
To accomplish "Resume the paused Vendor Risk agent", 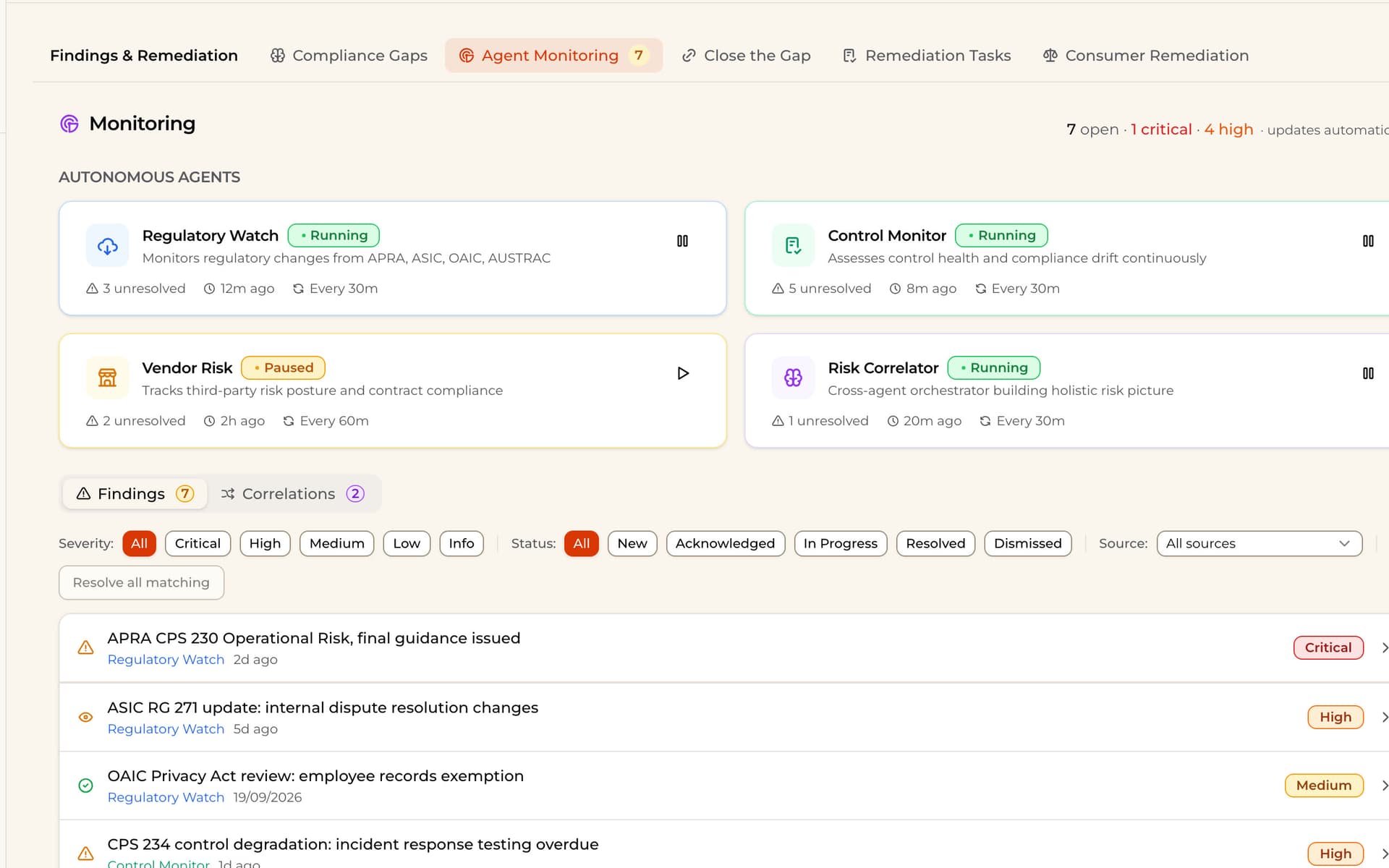I will click(x=682, y=373).
